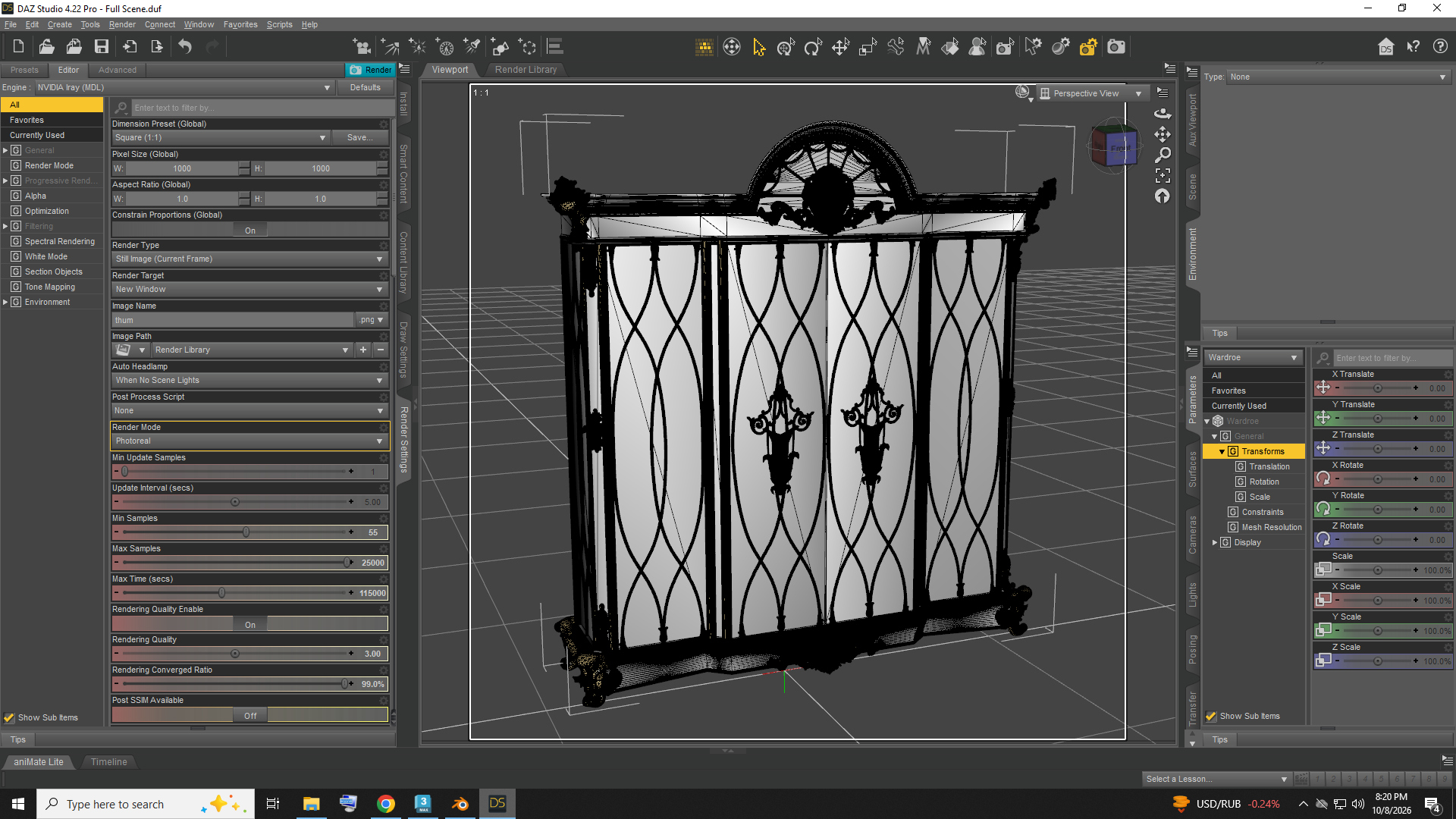Create a new camera with toolbar icon
The width and height of the screenshot is (1456, 819).
[362, 47]
